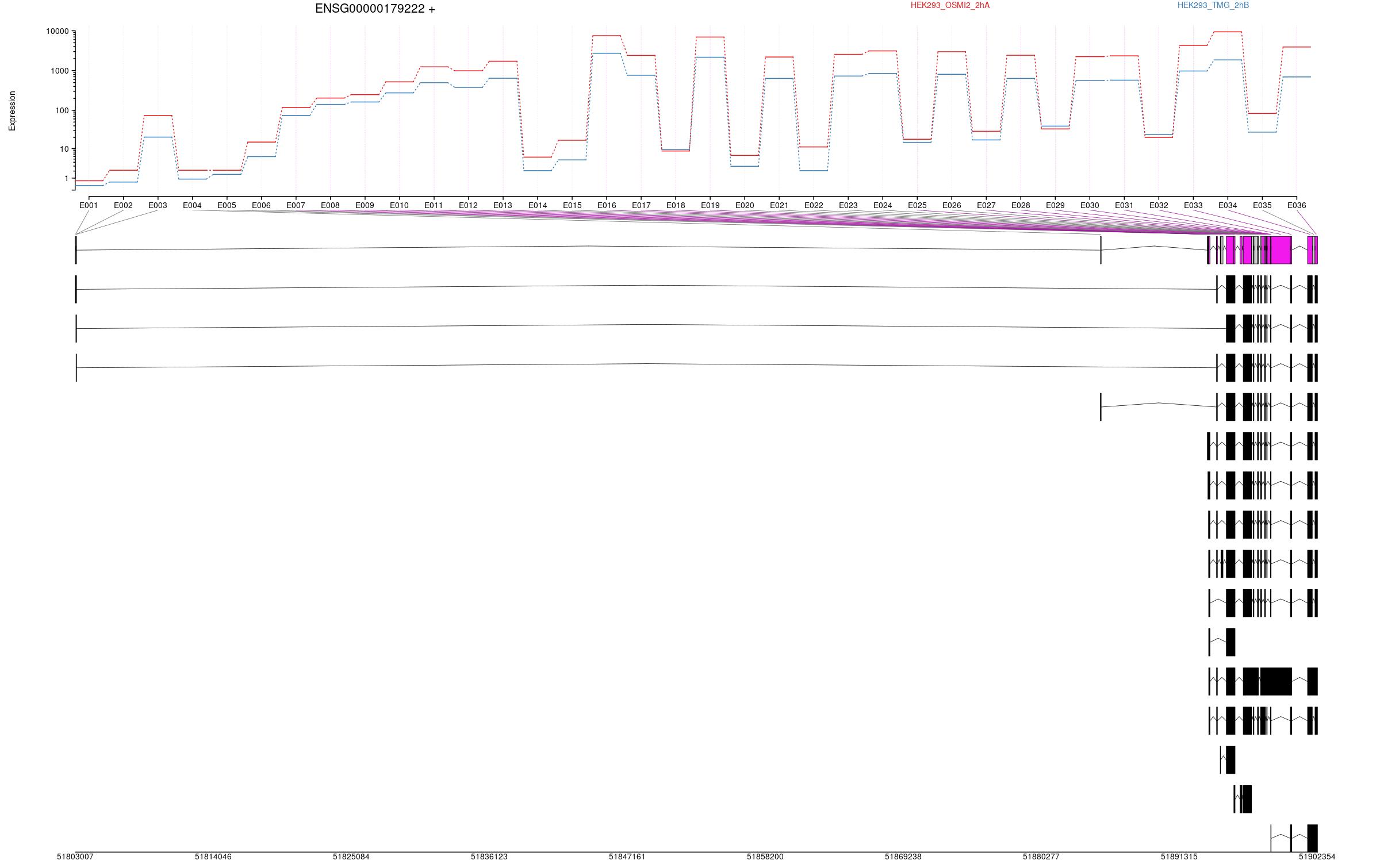
Task: Click exon bin label E017
Action: [641, 205]
